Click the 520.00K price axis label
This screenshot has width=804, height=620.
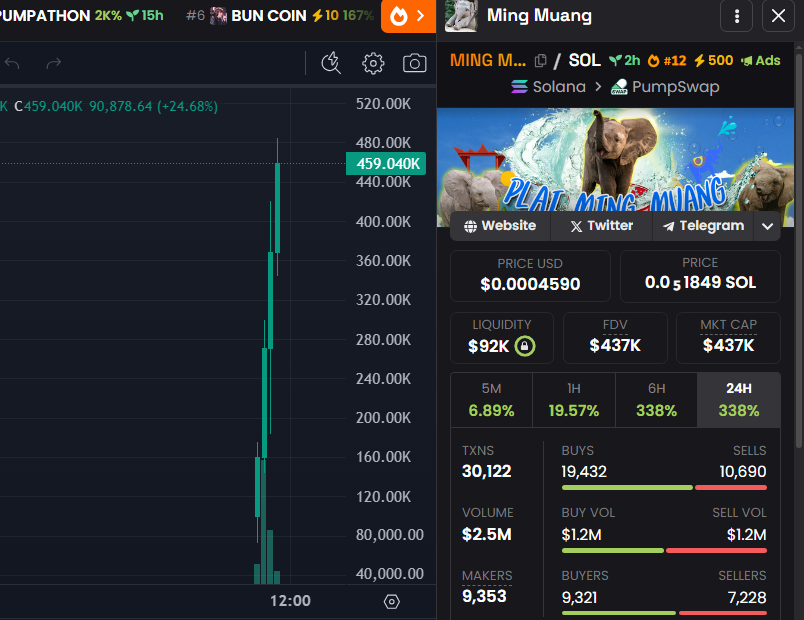384,104
